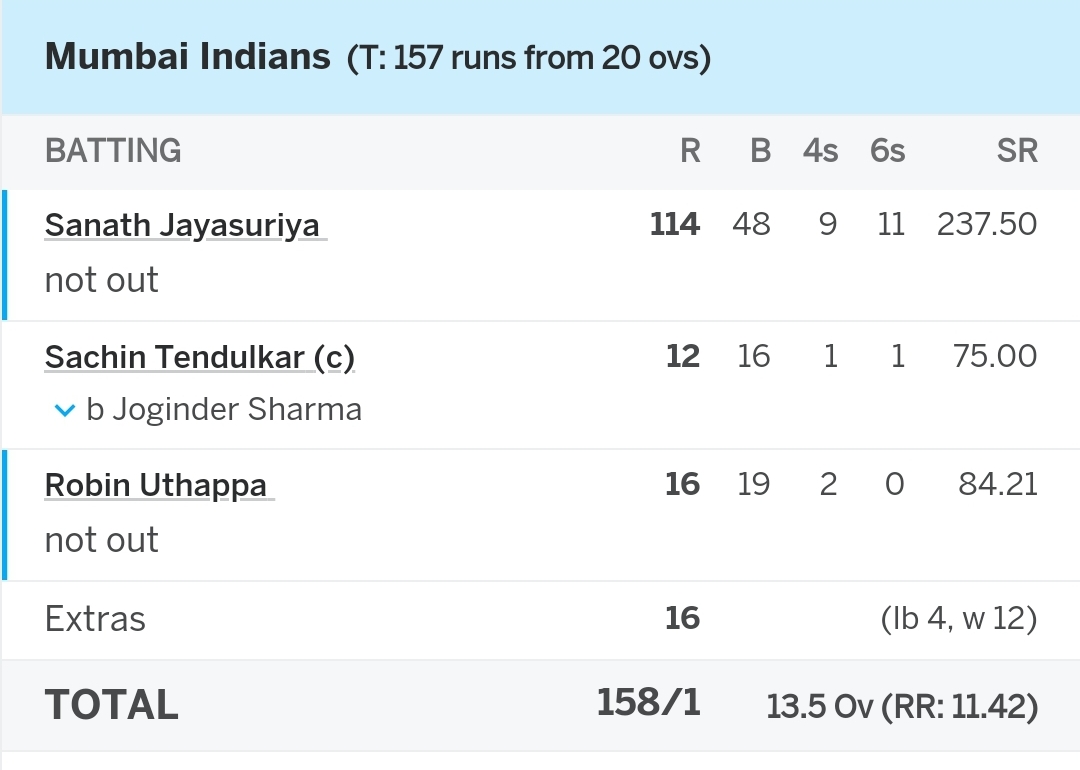Expand the dismissal chevron beside Joginder Sharma

pyautogui.click(x=64, y=410)
